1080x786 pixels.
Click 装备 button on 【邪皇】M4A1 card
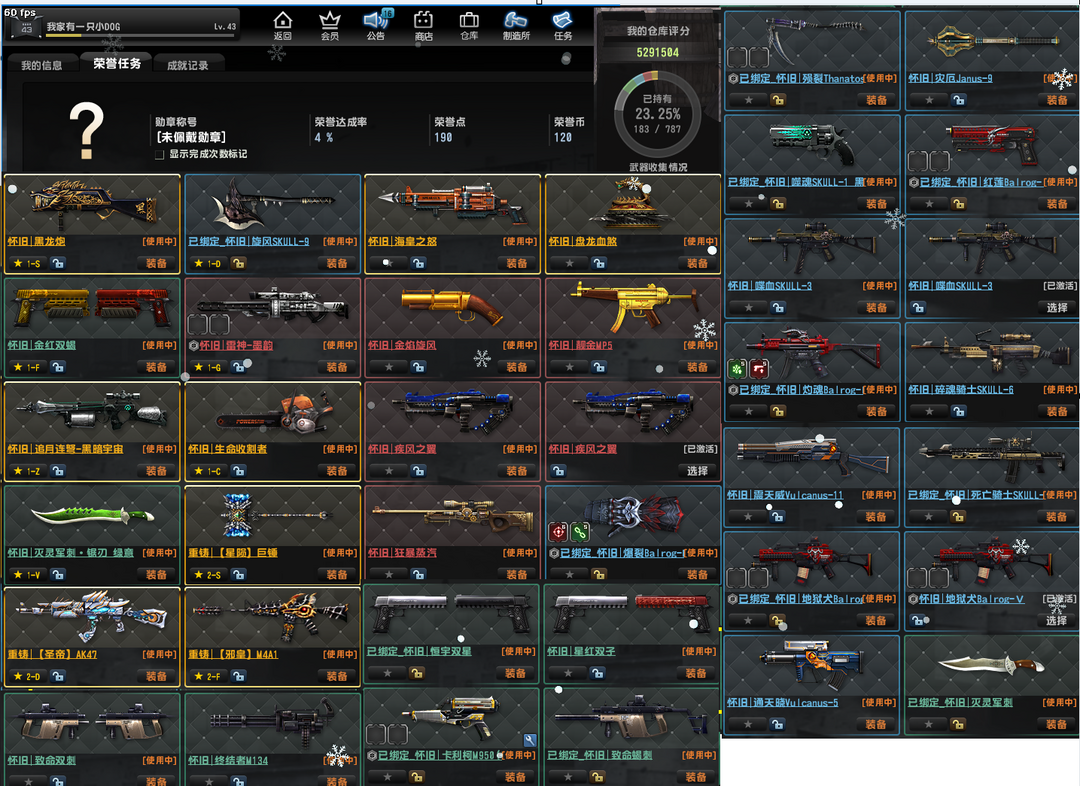pyautogui.click(x=337, y=676)
